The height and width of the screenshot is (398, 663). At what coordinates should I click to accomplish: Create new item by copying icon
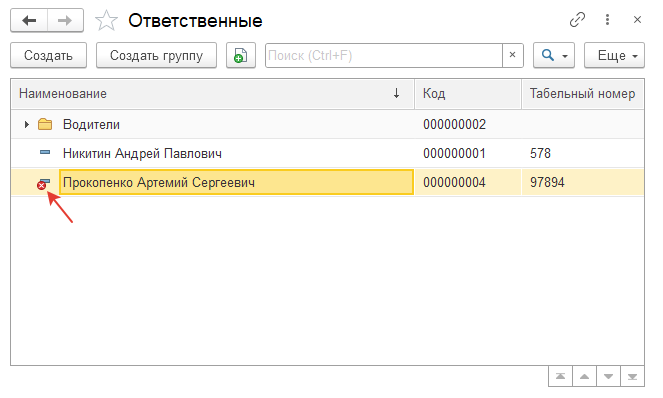pyautogui.click(x=241, y=55)
